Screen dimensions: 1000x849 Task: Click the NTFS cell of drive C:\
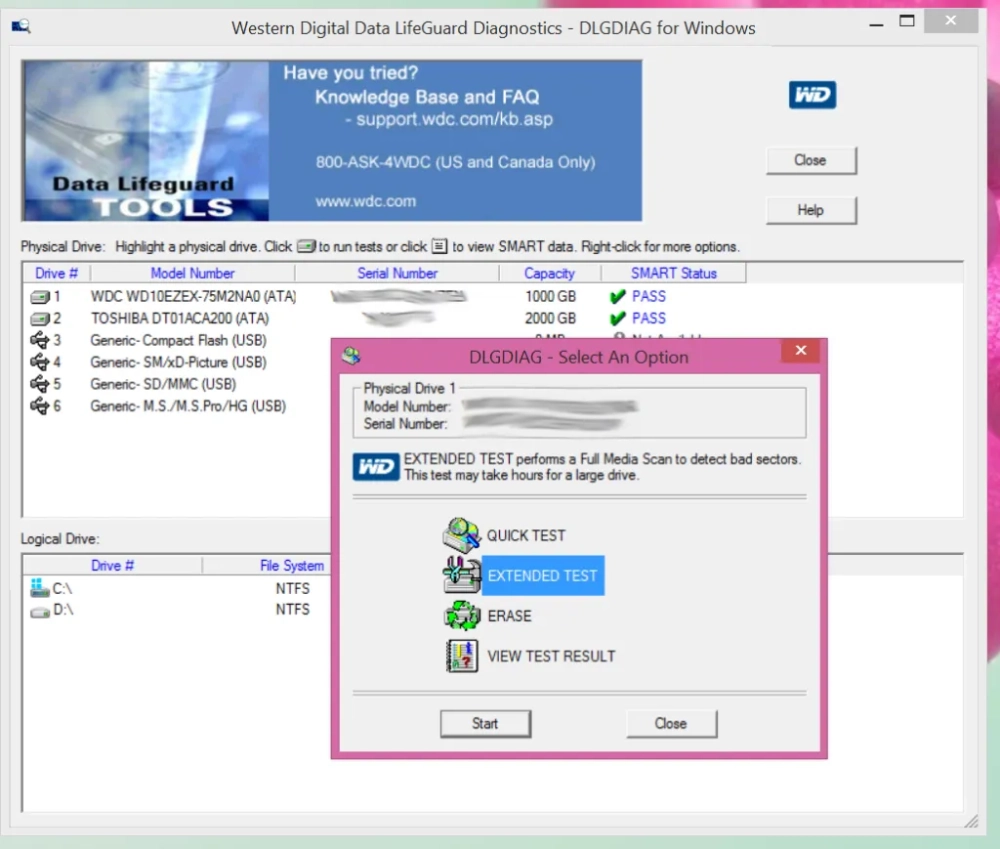click(x=292, y=588)
